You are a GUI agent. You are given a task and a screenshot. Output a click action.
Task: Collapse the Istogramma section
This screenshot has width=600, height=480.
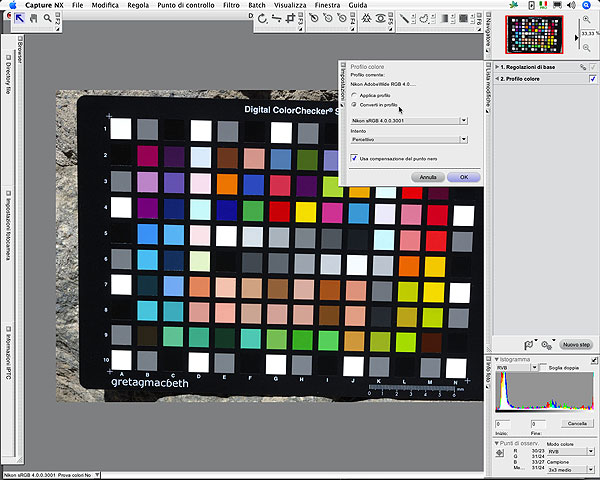point(497,359)
